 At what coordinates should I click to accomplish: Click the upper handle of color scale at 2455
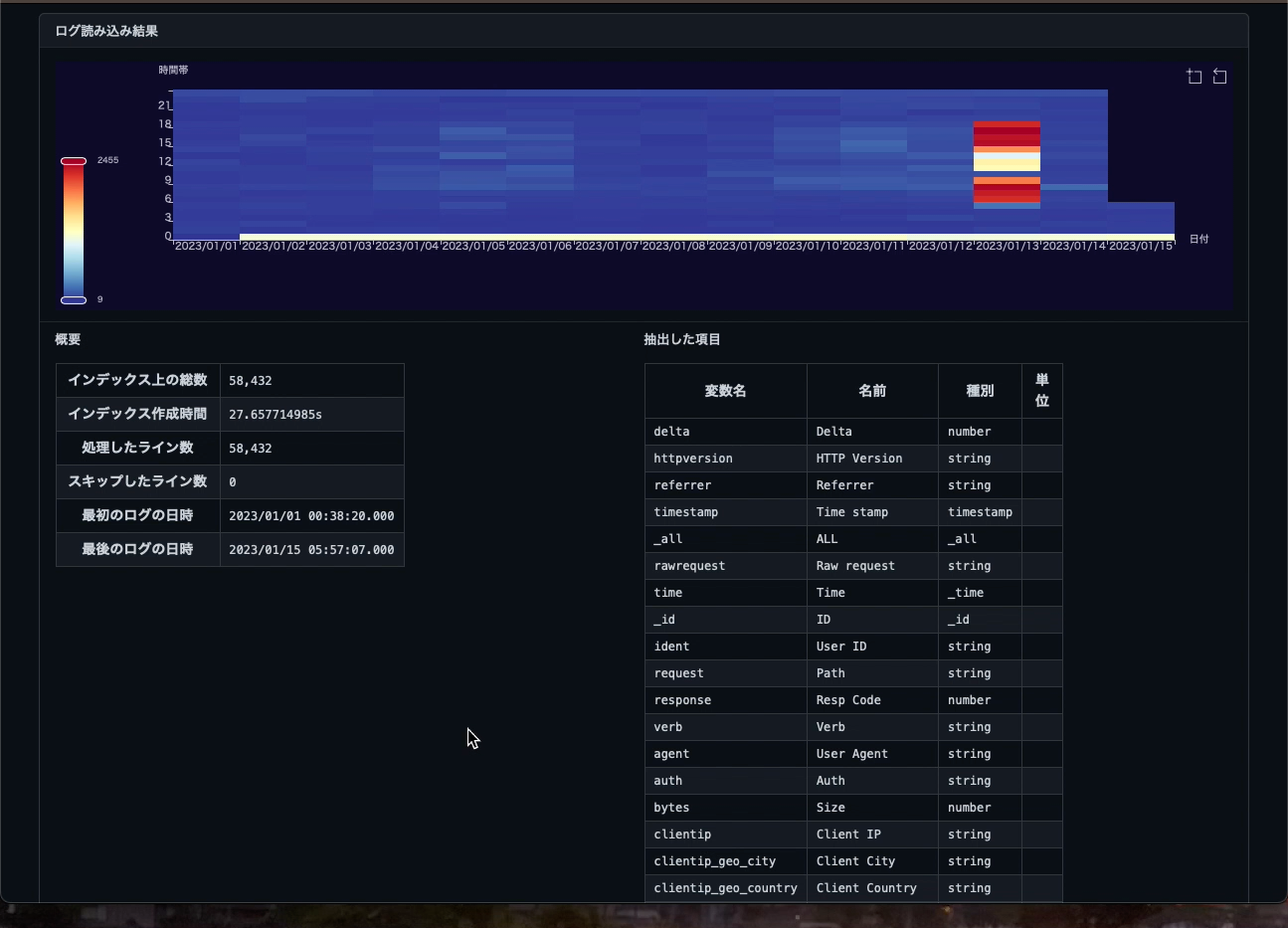[74, 161]
